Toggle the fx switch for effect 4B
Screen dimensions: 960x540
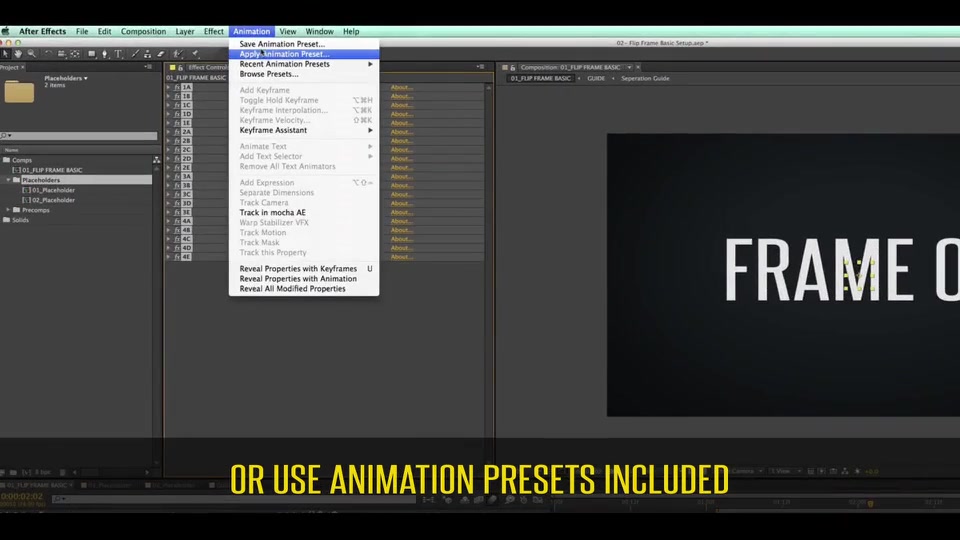176,230
